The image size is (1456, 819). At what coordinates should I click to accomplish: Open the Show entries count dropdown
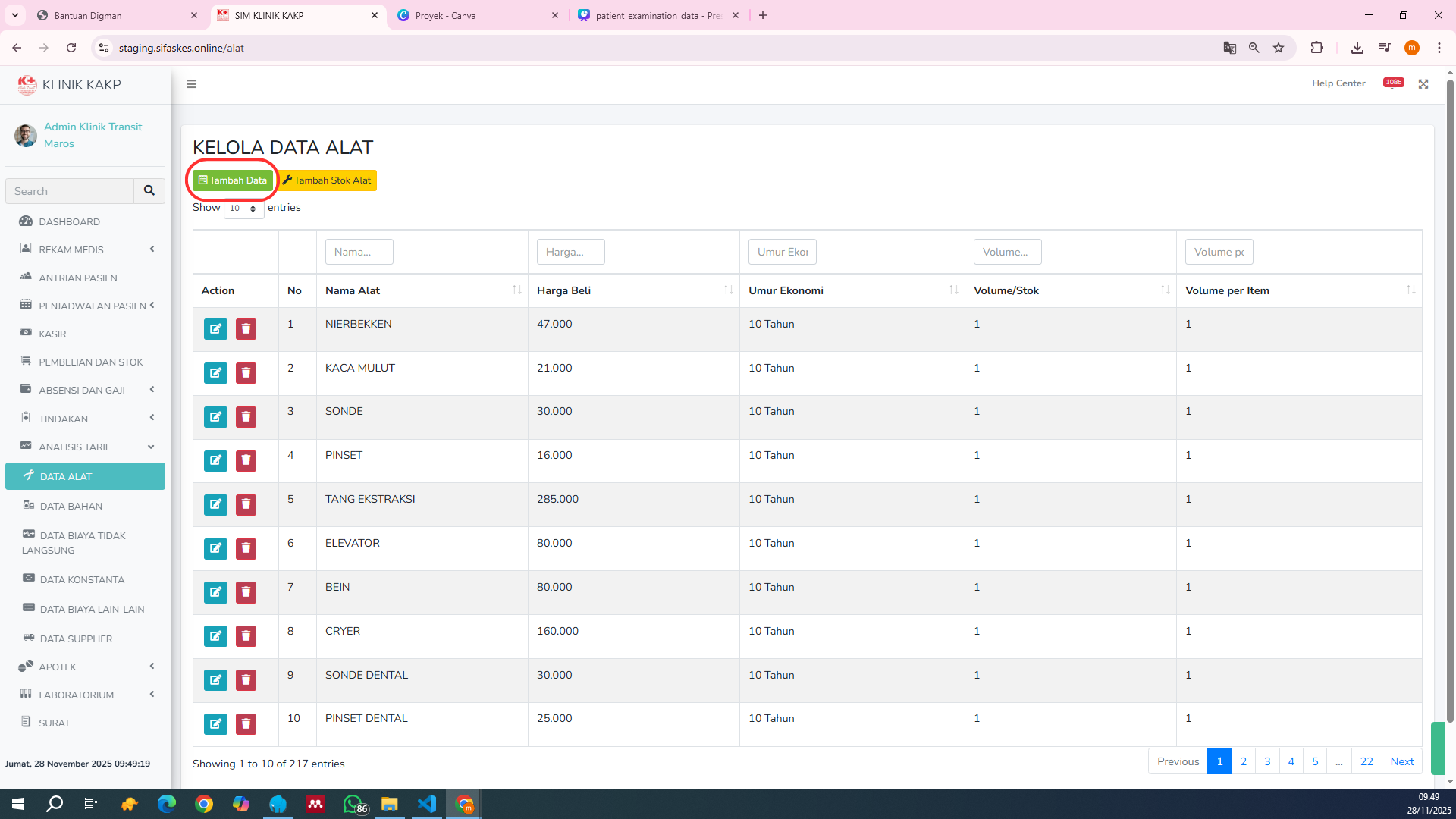click(x=243, y=209)
